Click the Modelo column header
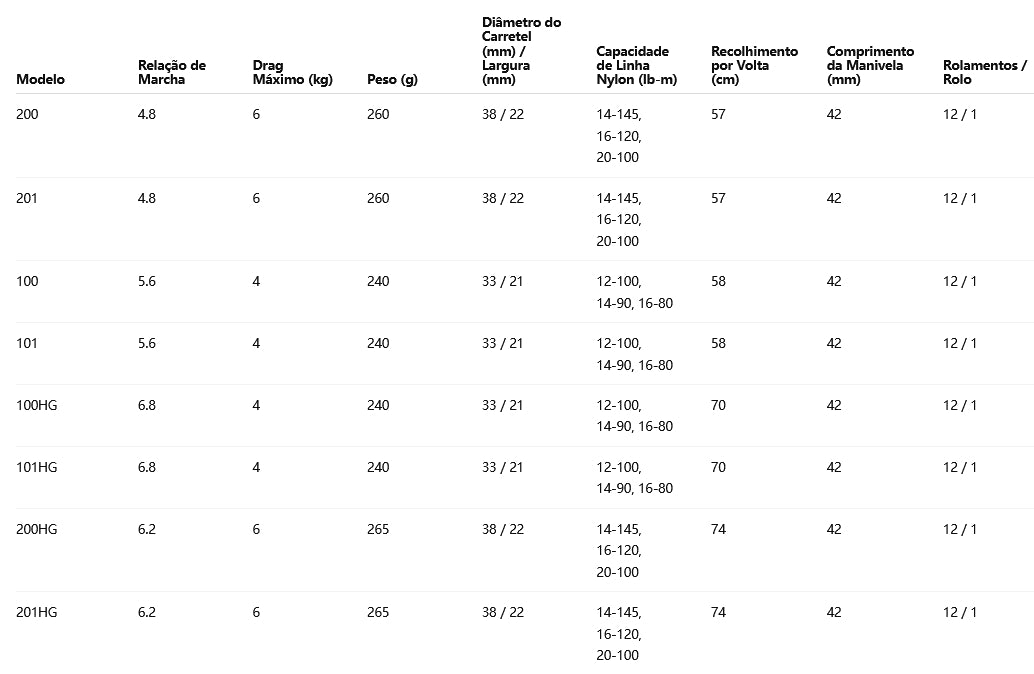This screenshot has height=674, width=1034. click(x=41, y=80)
